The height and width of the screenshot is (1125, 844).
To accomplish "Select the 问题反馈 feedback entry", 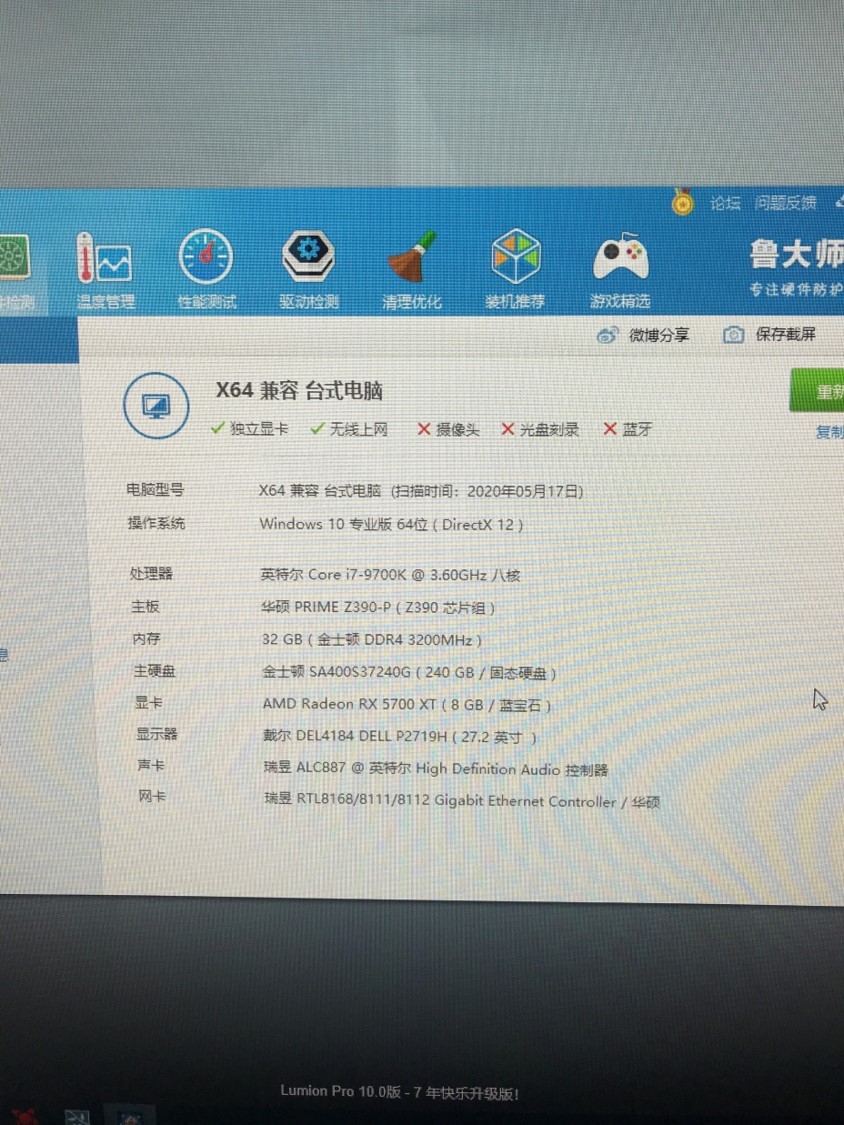I will pyautogui.click(x=787, y=202).
